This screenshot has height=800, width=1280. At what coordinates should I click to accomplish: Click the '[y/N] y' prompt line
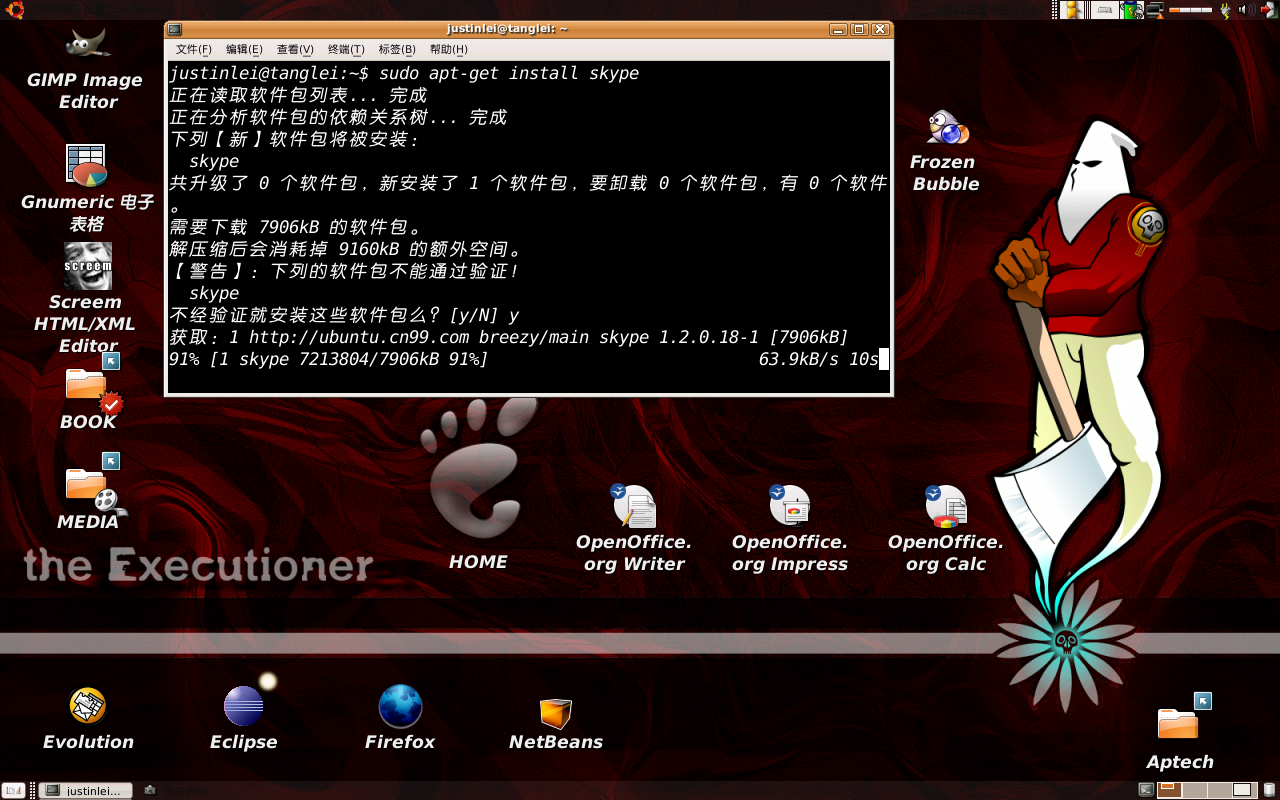[344, 315]
